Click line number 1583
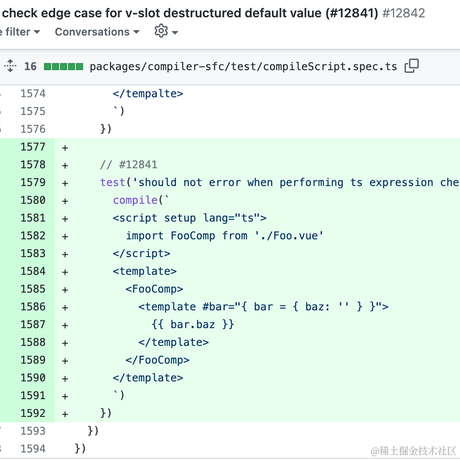Viewport: 460px width, 460px height. [33, 253]
